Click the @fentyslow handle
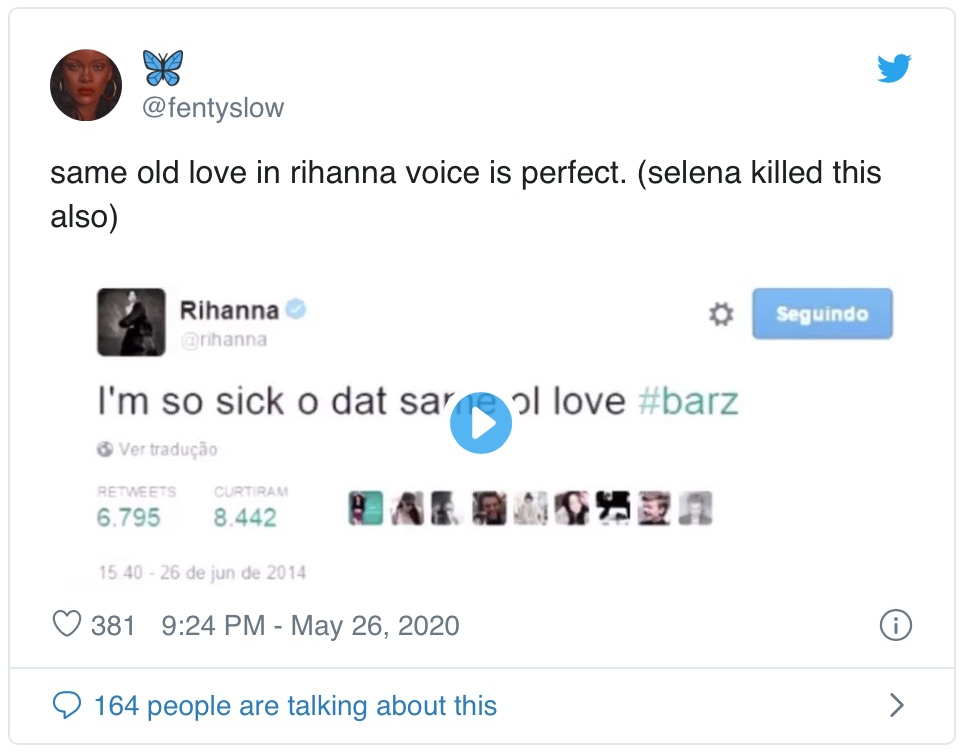This screenshot has width=960, height=752. coord(213,108)
